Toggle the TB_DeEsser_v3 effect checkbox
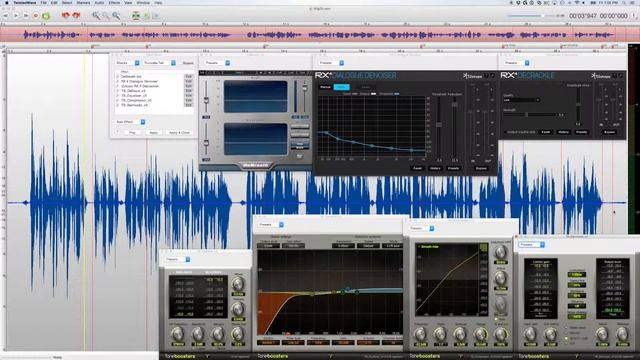Viewport: 640px width, 360px height. pyautogui.click(x=118, y=91)
